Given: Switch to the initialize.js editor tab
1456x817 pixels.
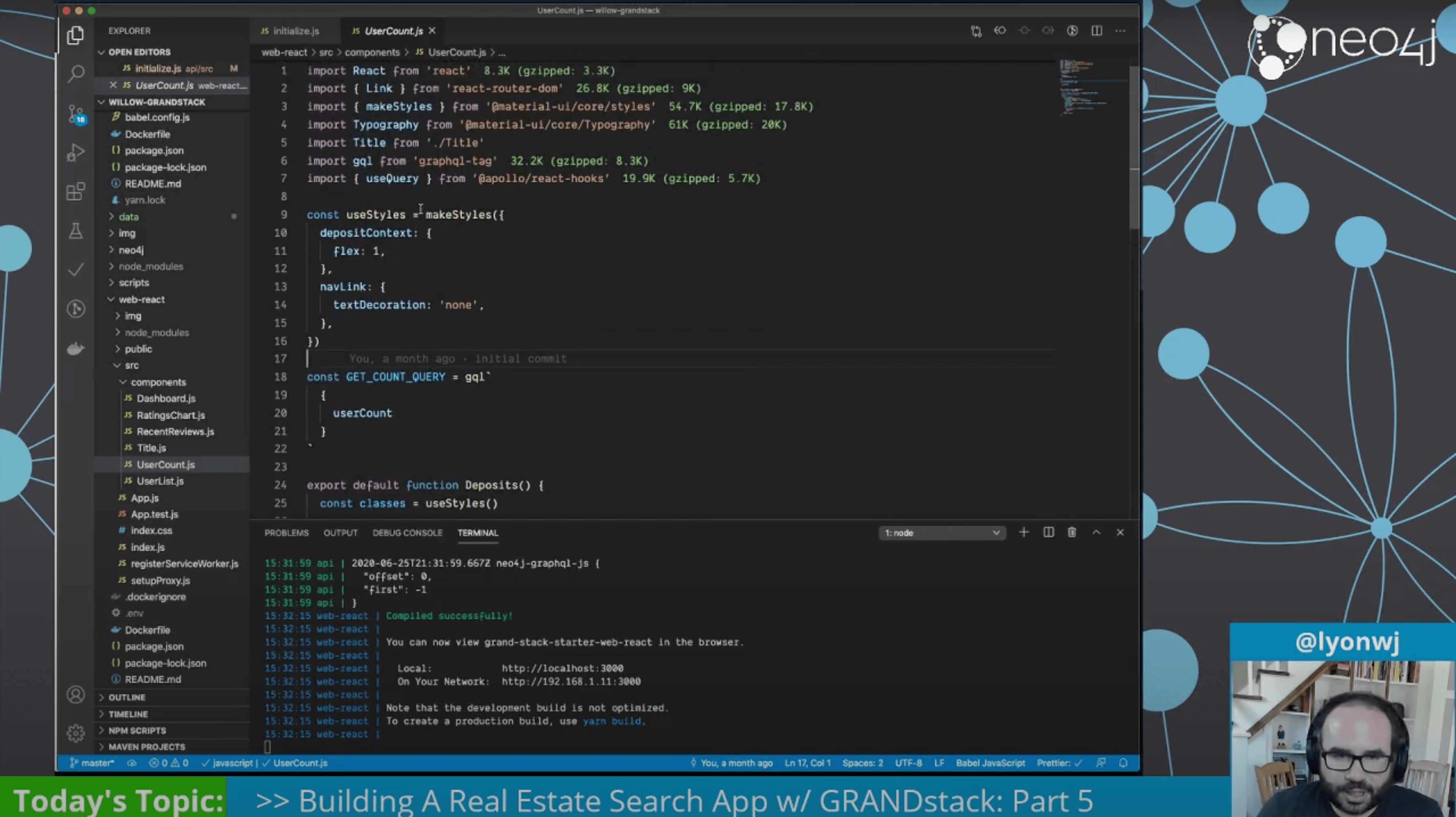Looking at the screenshot, I should 295,31.
